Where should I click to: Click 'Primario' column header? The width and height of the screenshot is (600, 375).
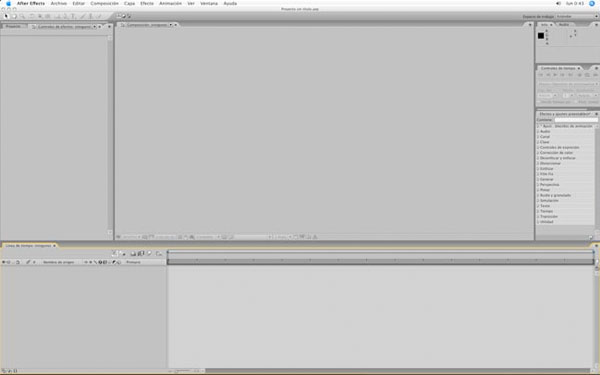134,262
